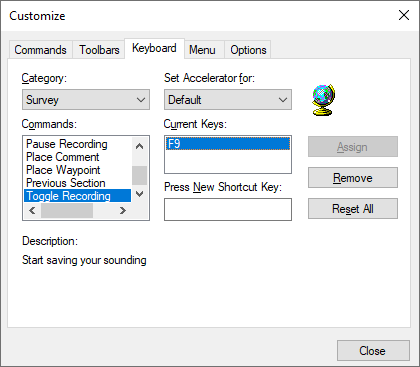Select the Pause Recording command

[67, 144]
